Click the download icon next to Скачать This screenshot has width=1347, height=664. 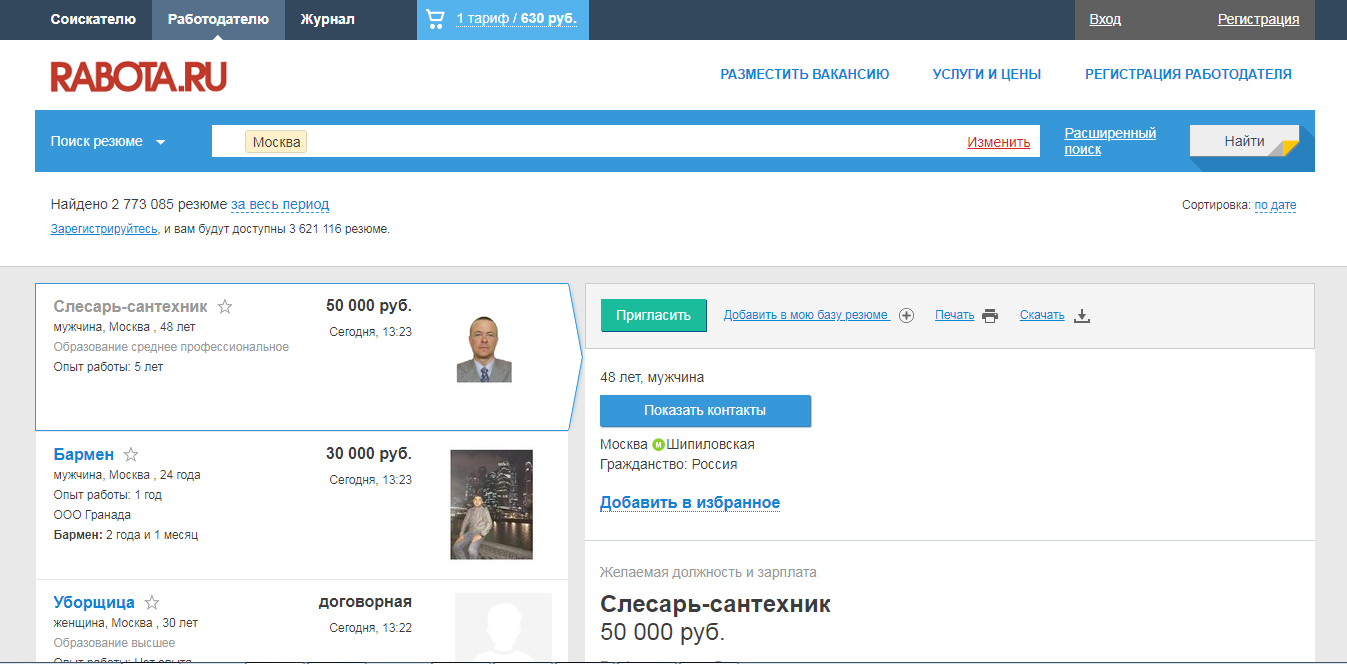point(1082,315)
